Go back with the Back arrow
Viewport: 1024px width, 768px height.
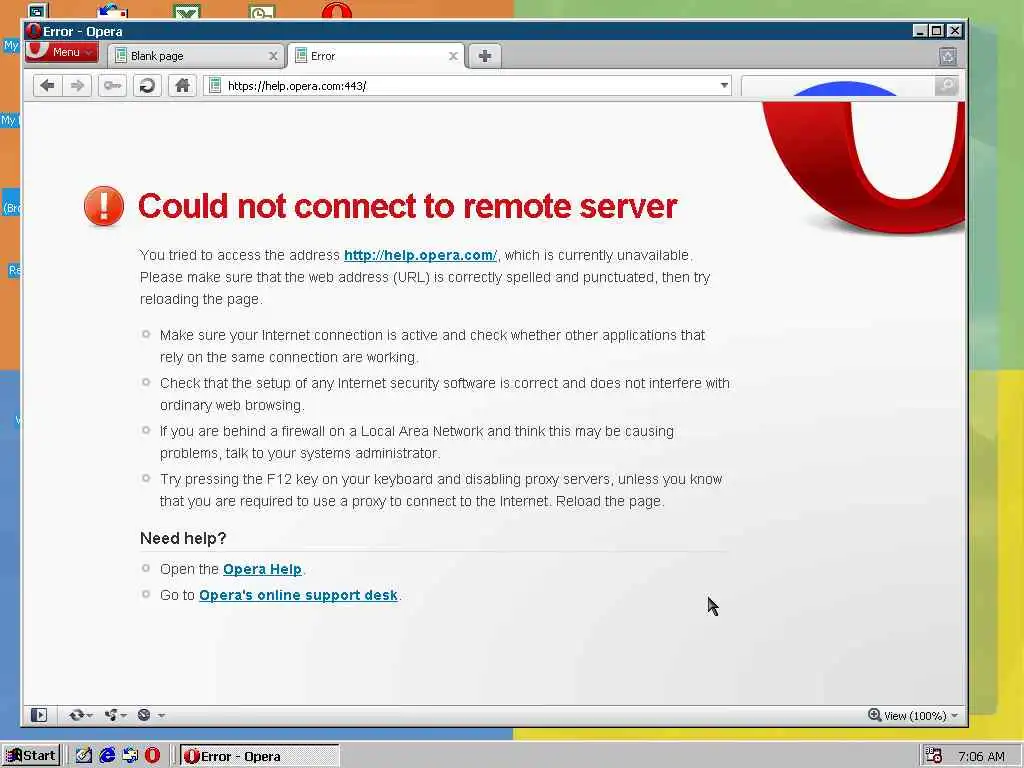click(x=48, y=86)
